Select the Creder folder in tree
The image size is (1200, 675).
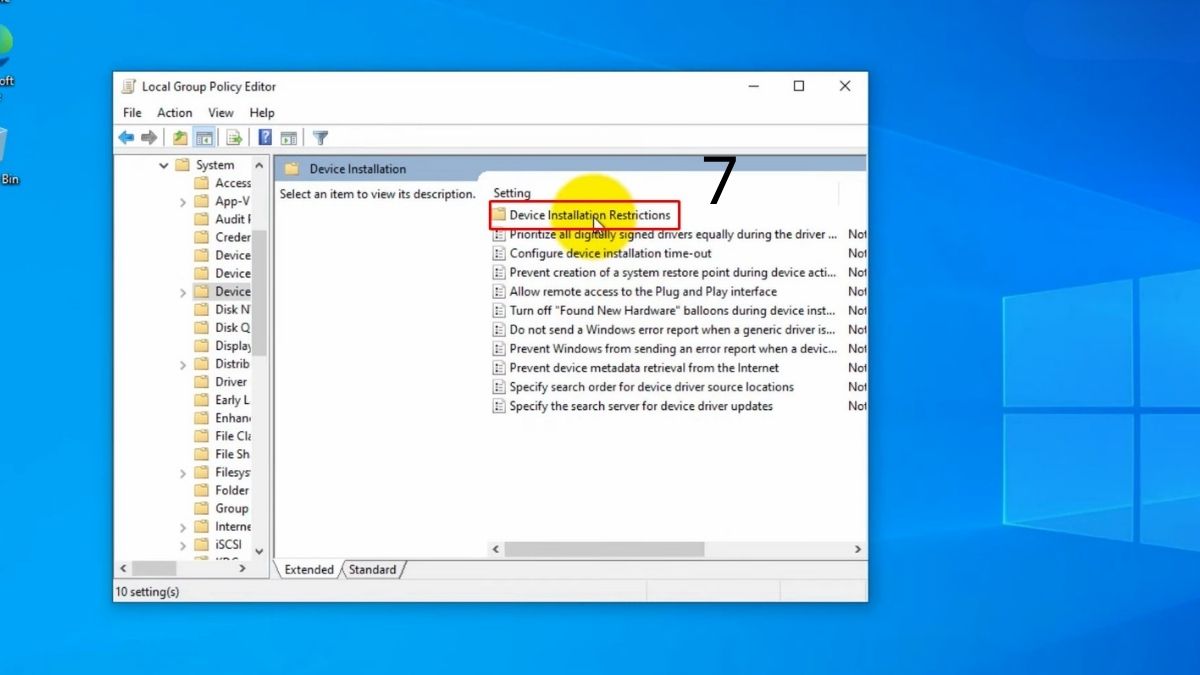coord(233,237)
